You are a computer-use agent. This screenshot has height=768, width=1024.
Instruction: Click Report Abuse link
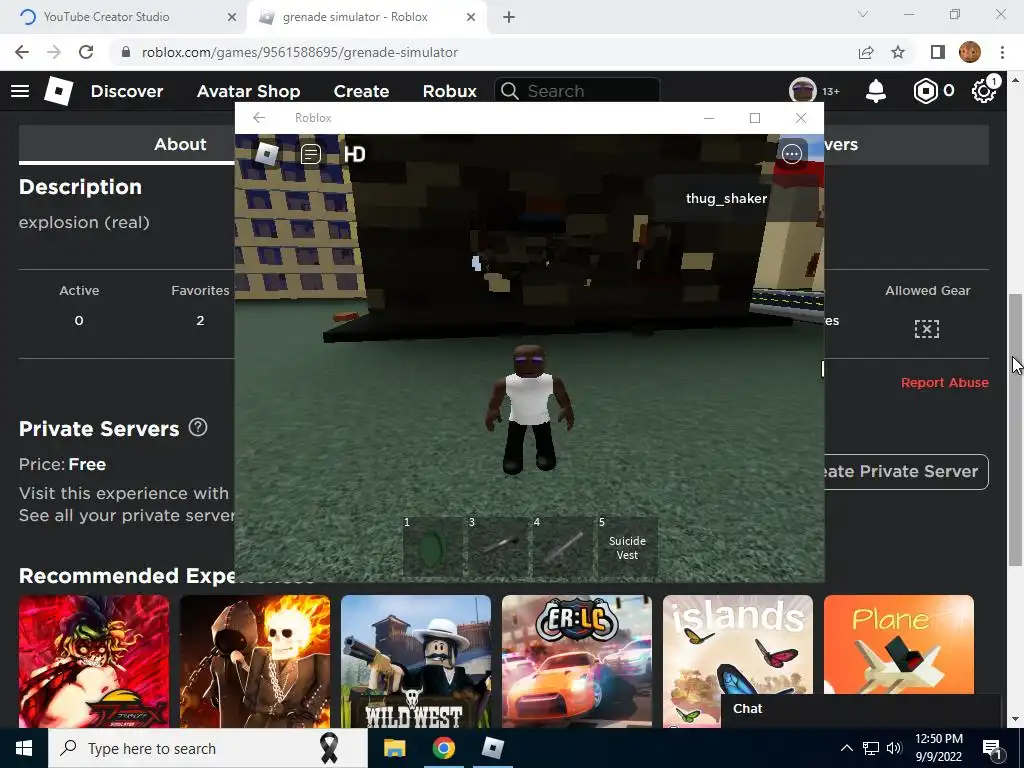[x=944, y=383]
